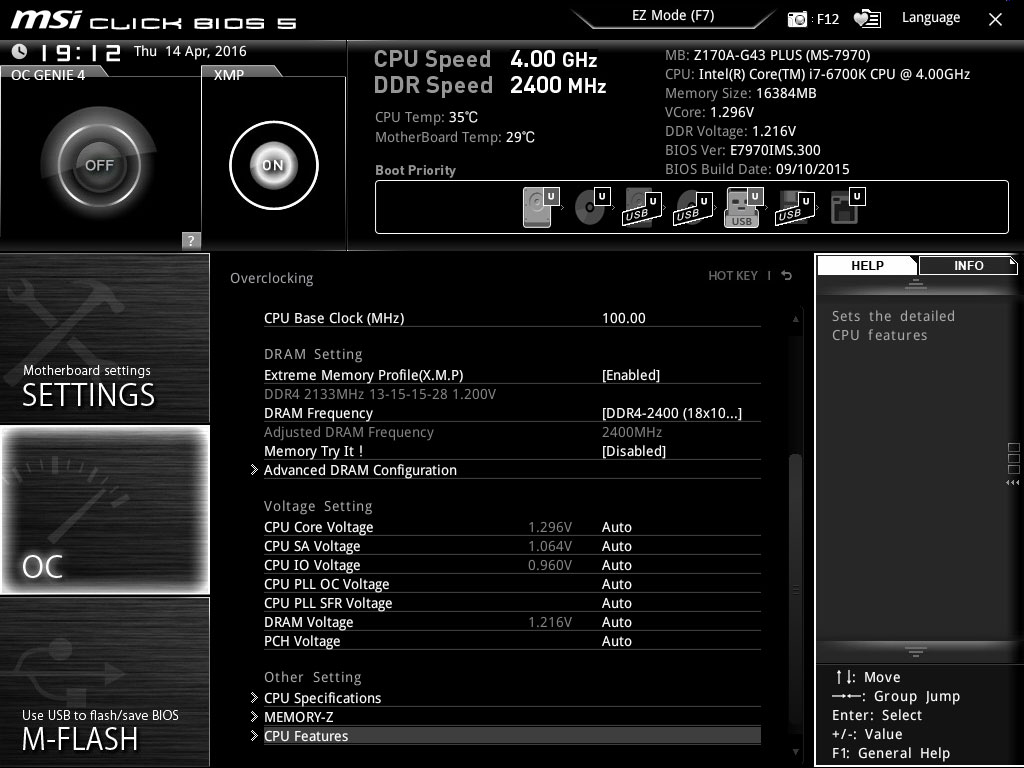Click the Adjusted DRAM Frequency 2400MHz value

click(x=632, y=432)
